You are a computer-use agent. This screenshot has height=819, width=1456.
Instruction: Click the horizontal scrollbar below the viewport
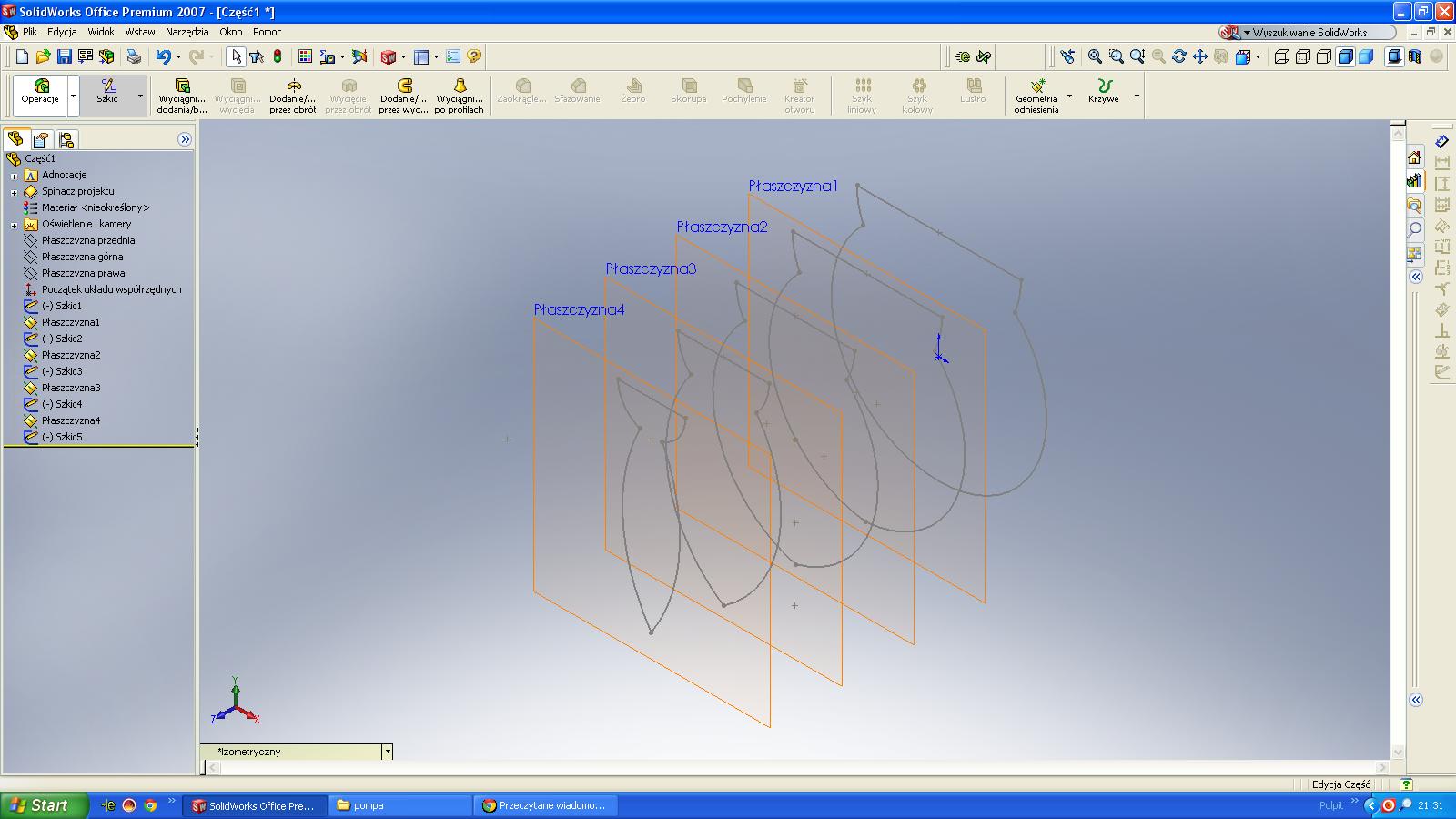(792, 768)
